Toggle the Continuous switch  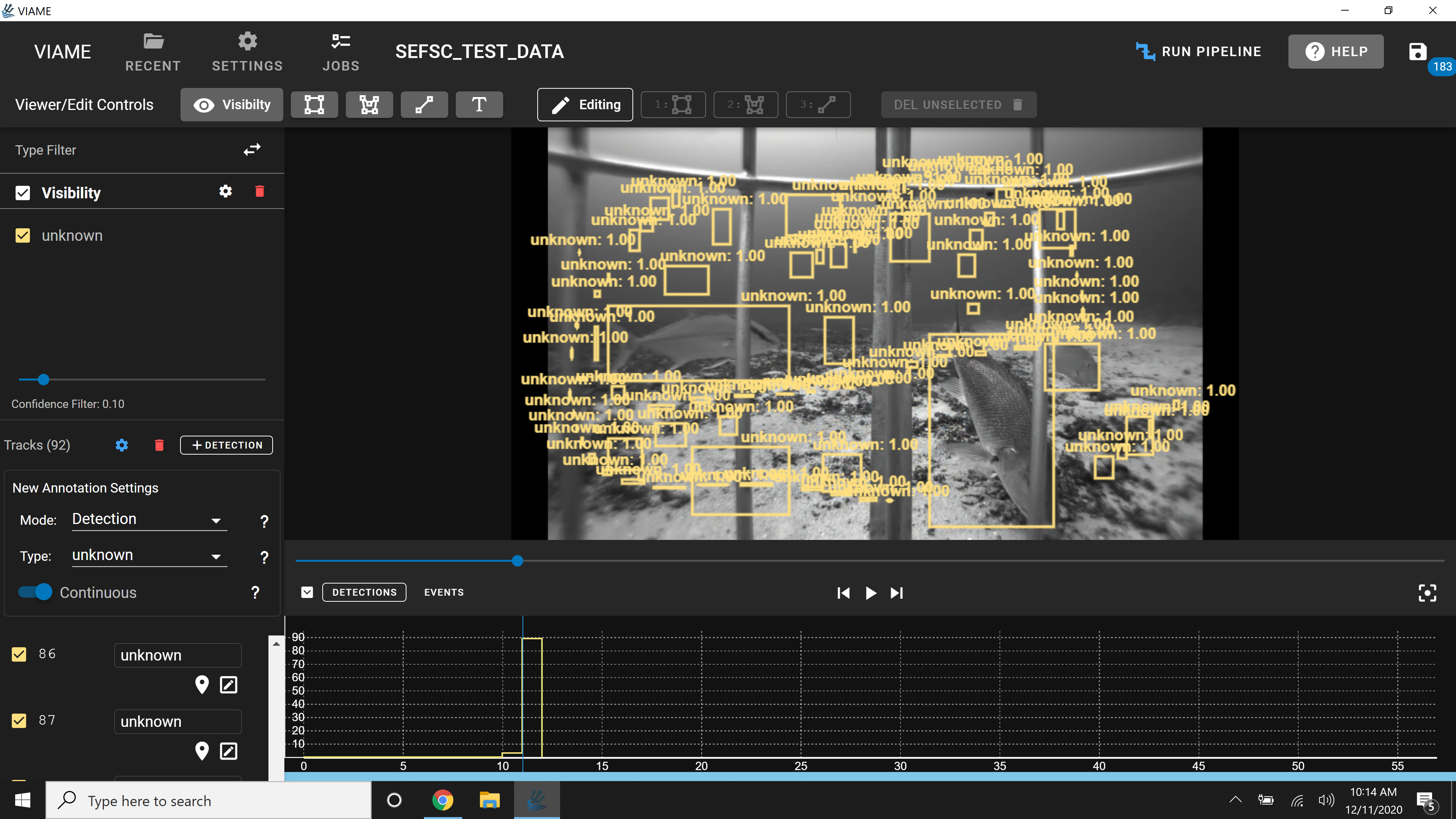35,592
